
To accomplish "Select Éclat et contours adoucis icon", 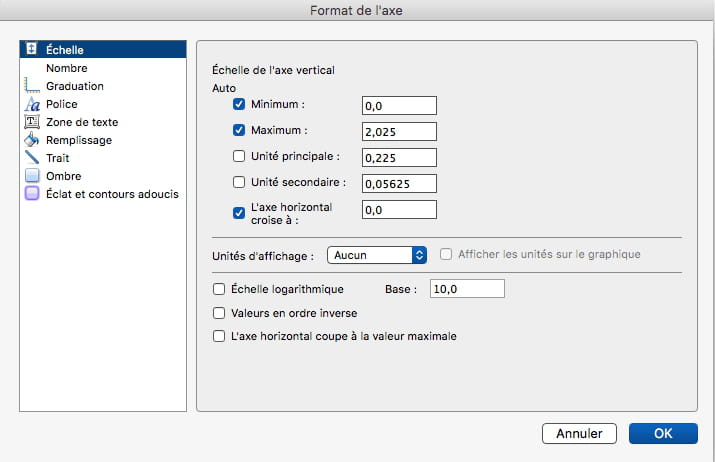I will (x=32, y=193).
